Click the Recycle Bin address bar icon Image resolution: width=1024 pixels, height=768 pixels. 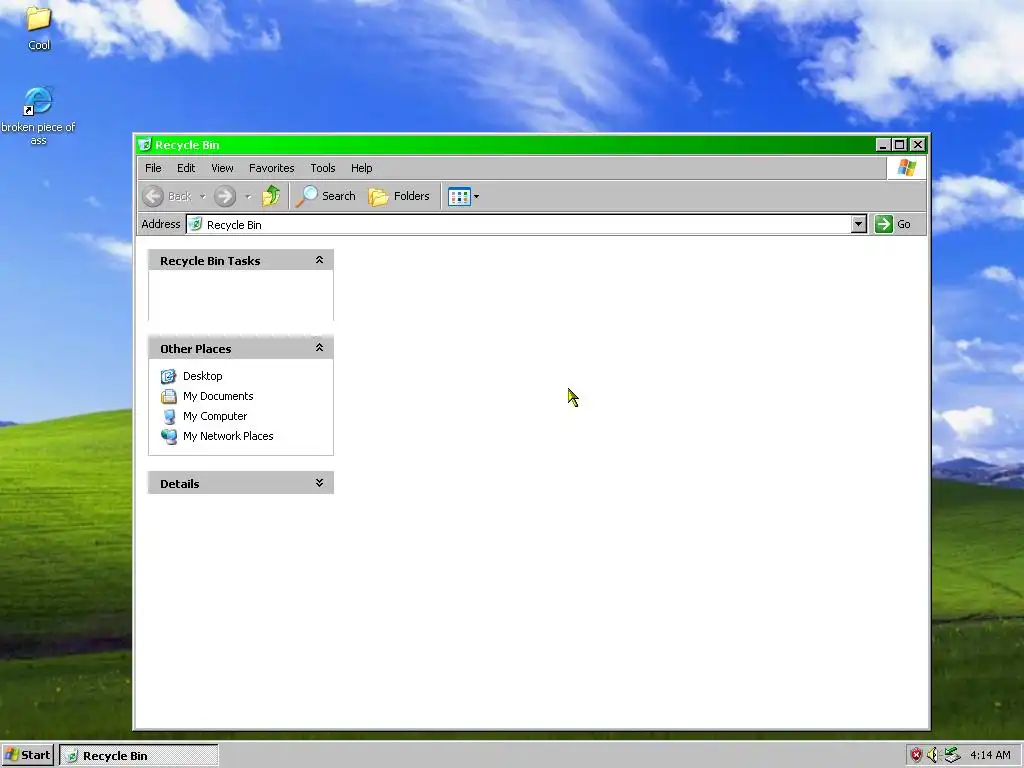tap(195, 225)
